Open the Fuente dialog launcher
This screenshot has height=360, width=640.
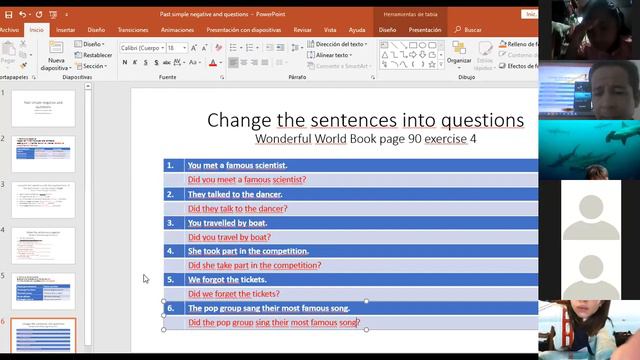tap(222, 77)
